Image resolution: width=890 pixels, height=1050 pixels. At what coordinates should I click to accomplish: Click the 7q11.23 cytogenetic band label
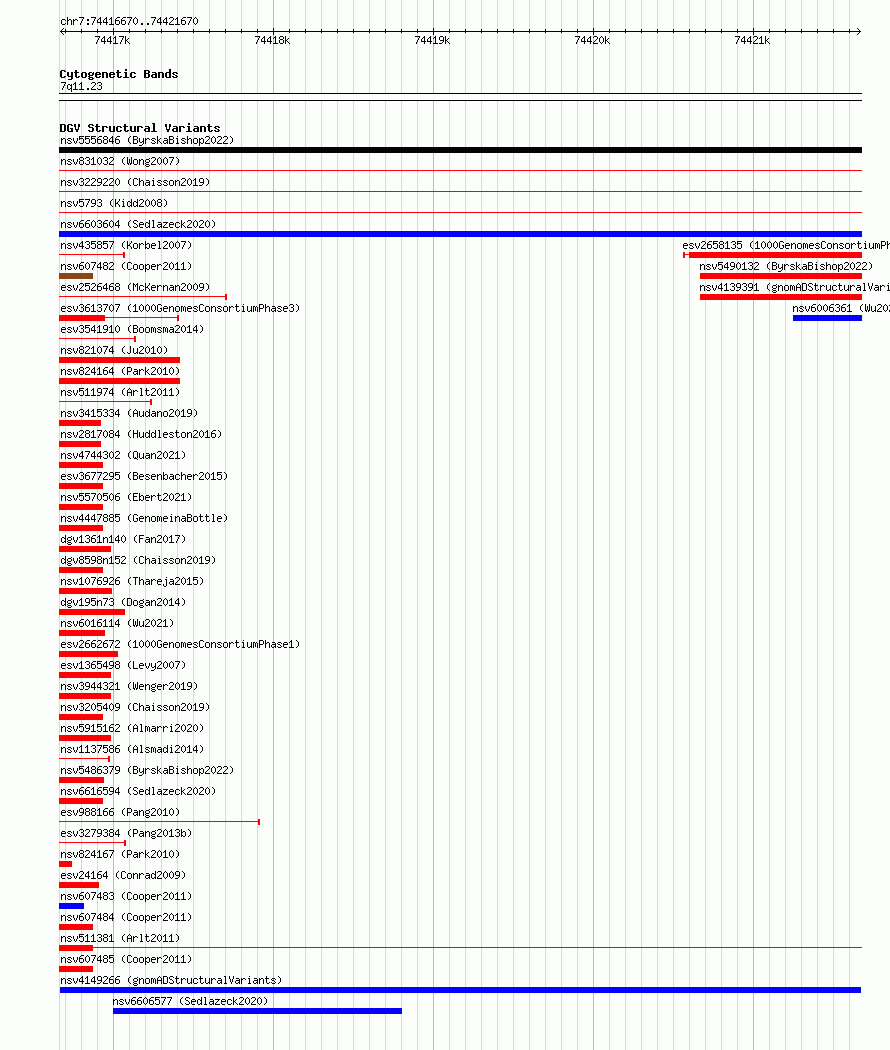(81, 86)
